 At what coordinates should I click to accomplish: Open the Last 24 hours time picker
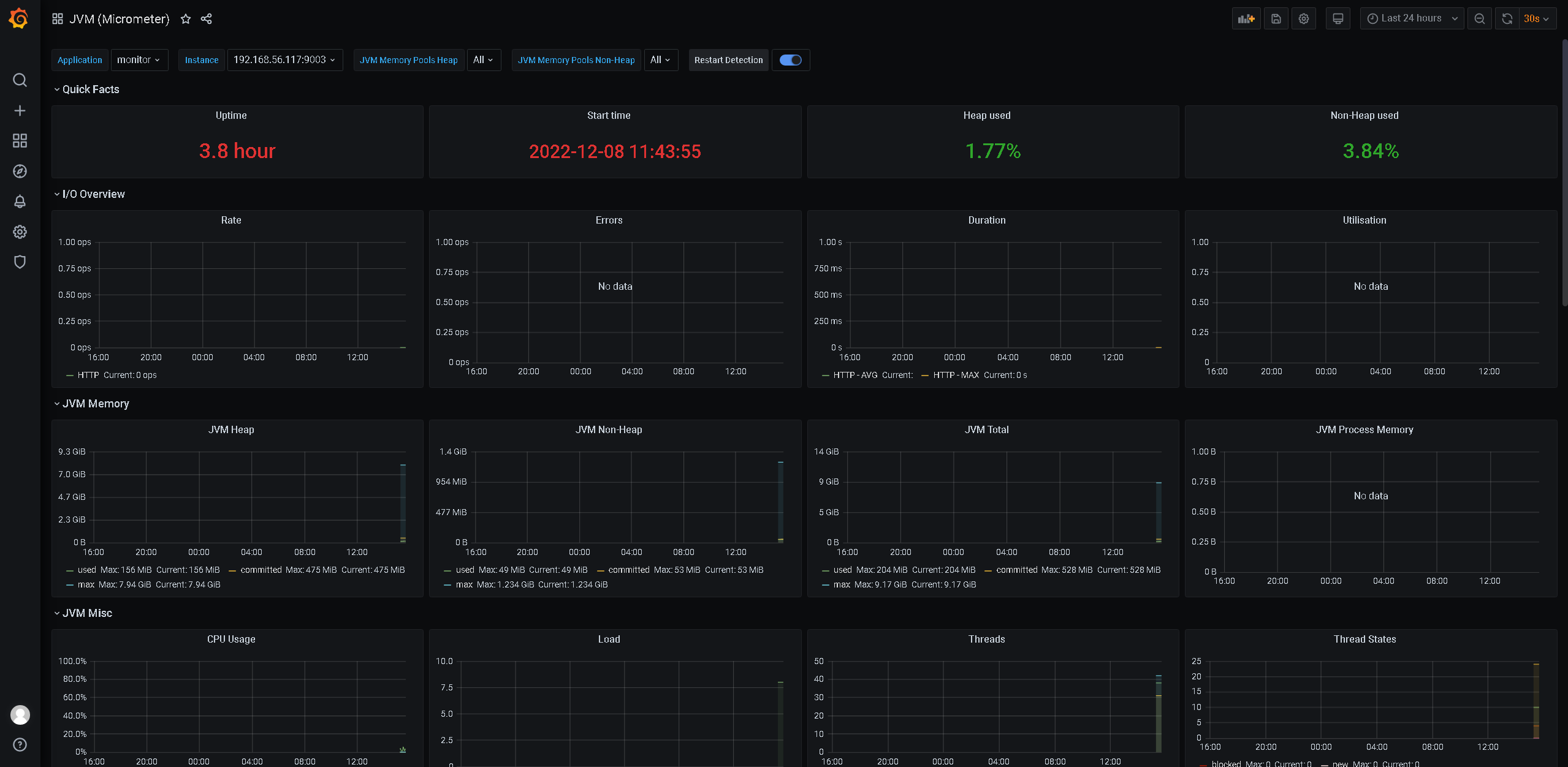[1412, 19]
